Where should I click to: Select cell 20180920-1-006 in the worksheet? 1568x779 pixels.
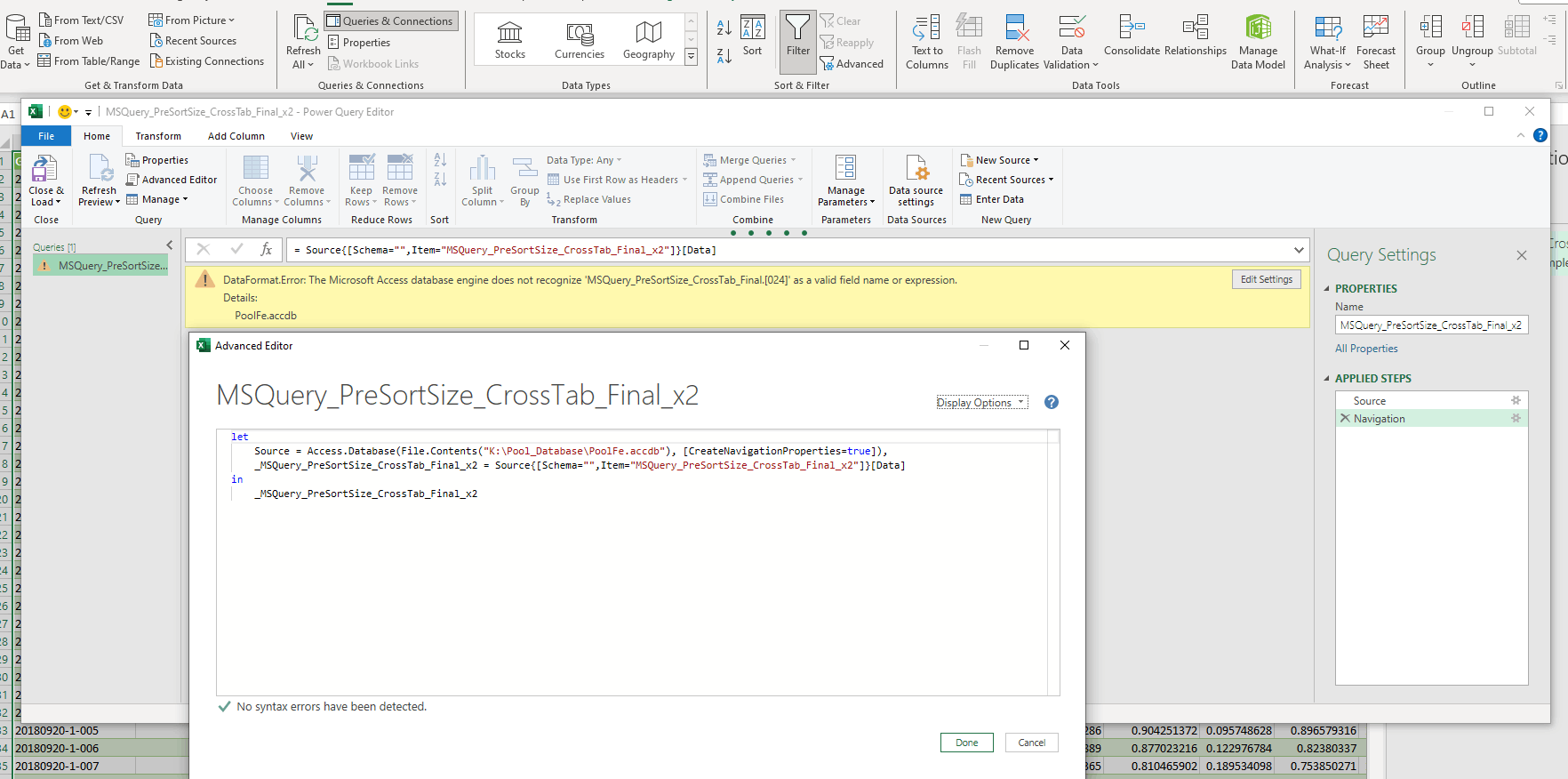coord(75,748)
